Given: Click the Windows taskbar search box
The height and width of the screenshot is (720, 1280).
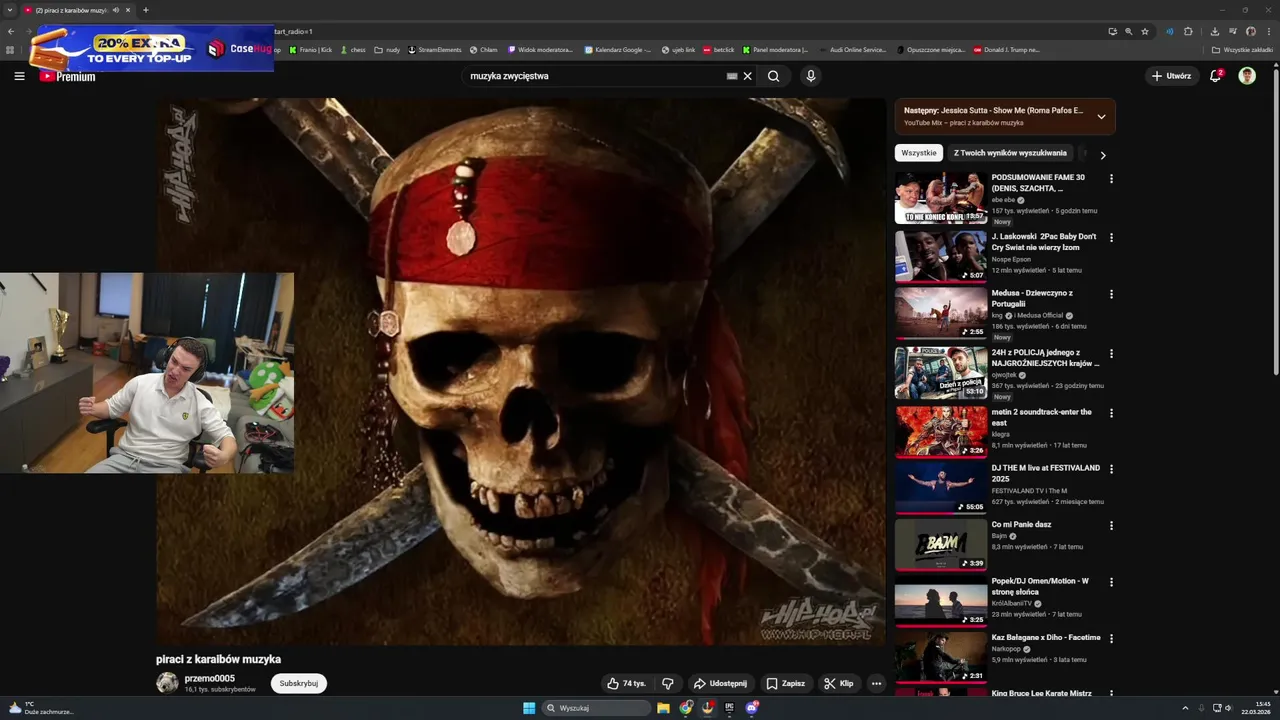Looking at the screenshot, I should click(597, 708).
